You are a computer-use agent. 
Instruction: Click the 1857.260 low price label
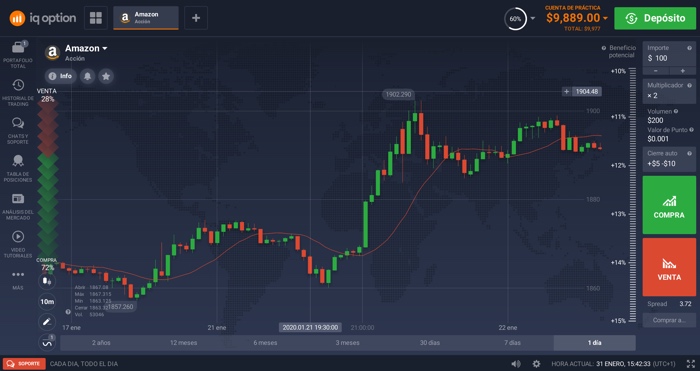pyautogui.click(x=120, y=307)
